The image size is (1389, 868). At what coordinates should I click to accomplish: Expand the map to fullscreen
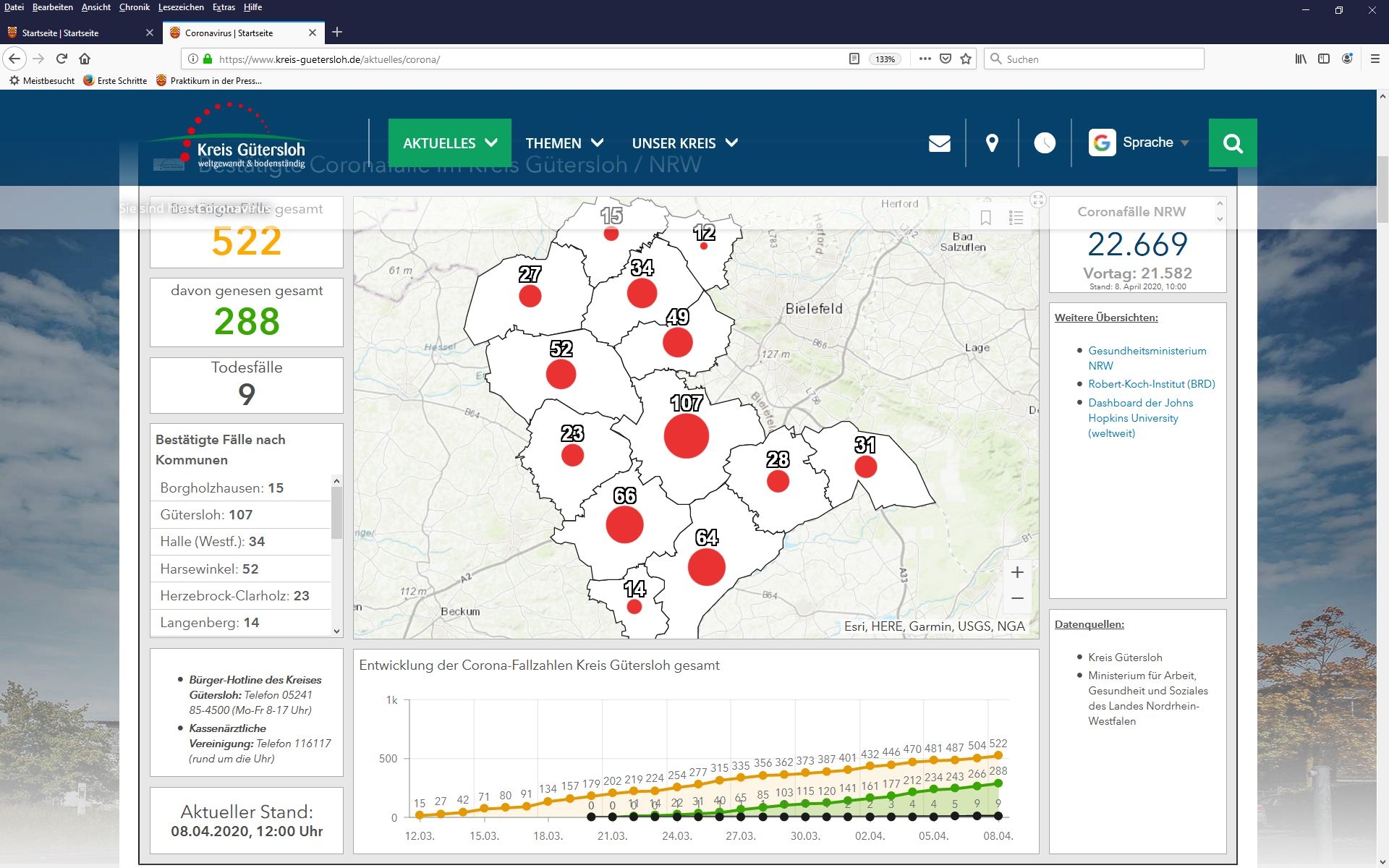point(1038,200)
